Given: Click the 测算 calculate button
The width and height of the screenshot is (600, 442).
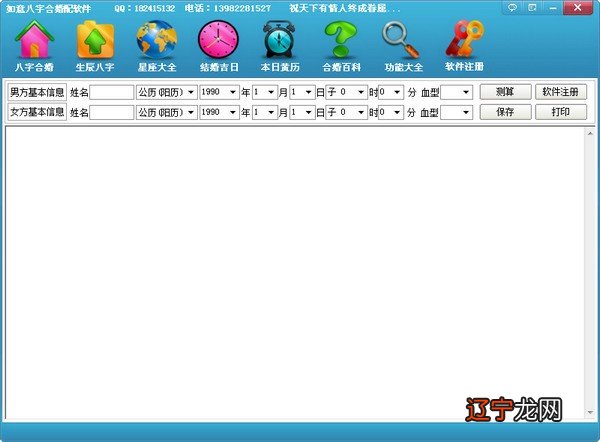Looking at the screenshot, I should [505, 92].
